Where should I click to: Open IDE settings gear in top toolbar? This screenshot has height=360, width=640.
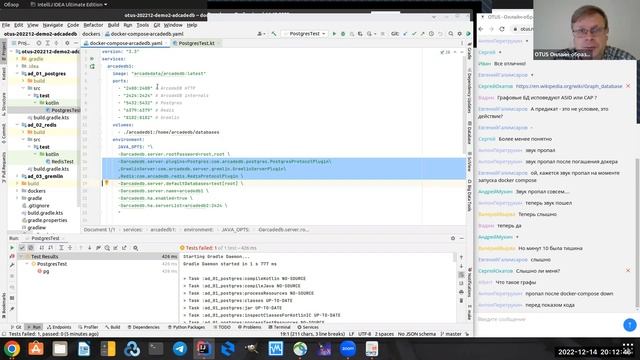click(x=460, y=34)
